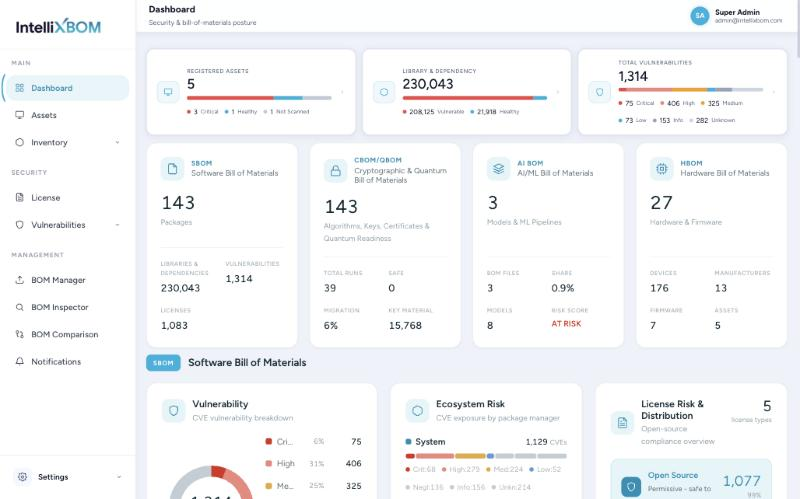Open Hardware Bill of Materials card title

click(724, 173)
